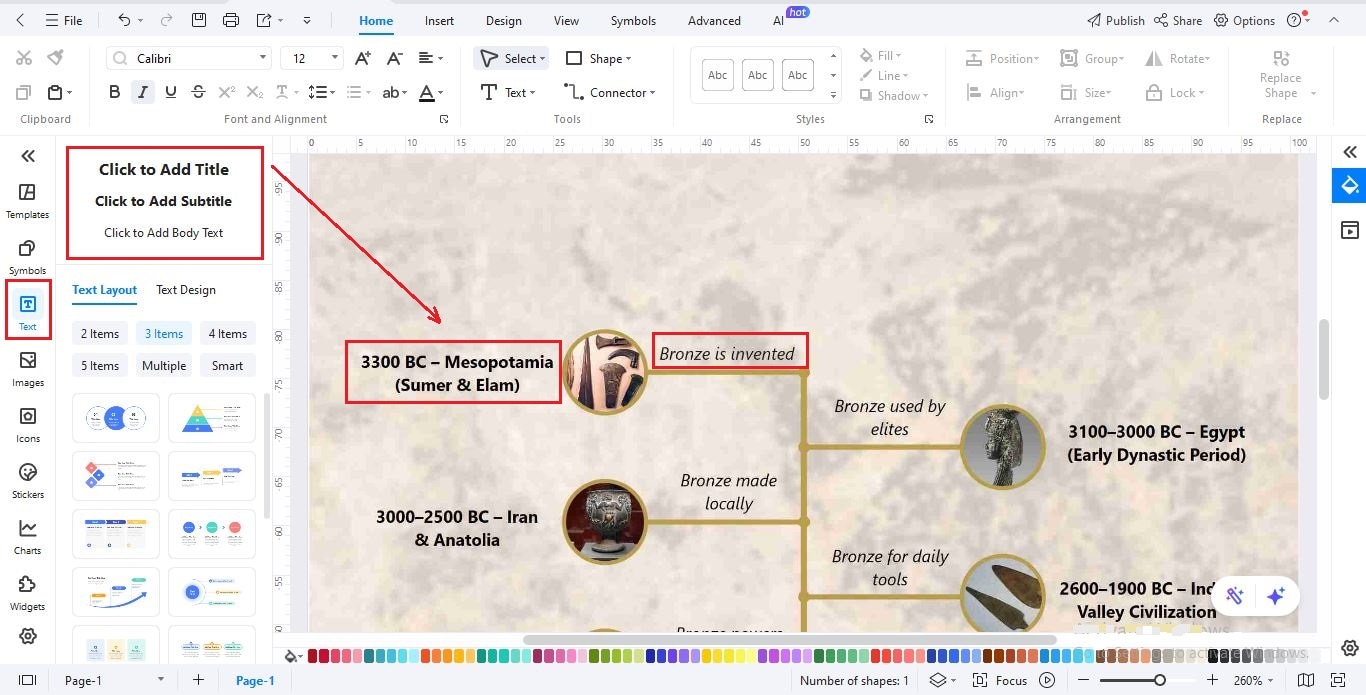Click the horizontal canvas scrollbar
This screenshot has height=695, width=1366.
pos(789,640)
